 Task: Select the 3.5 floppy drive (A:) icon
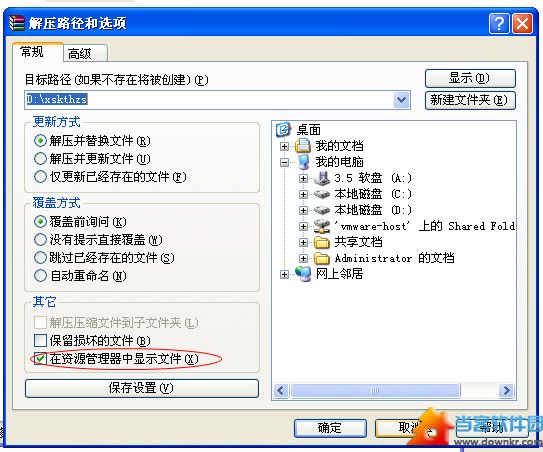[322, 178]
